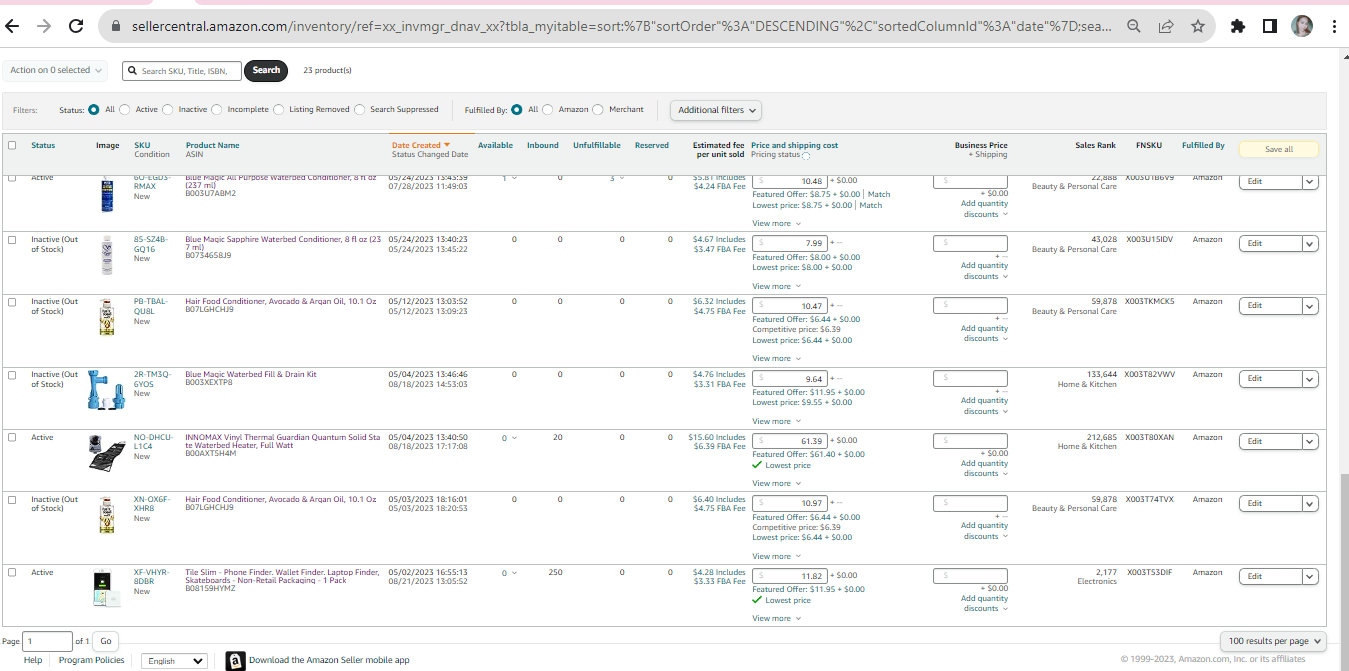Open the Chrome three-dot menu

(1334, 27)
